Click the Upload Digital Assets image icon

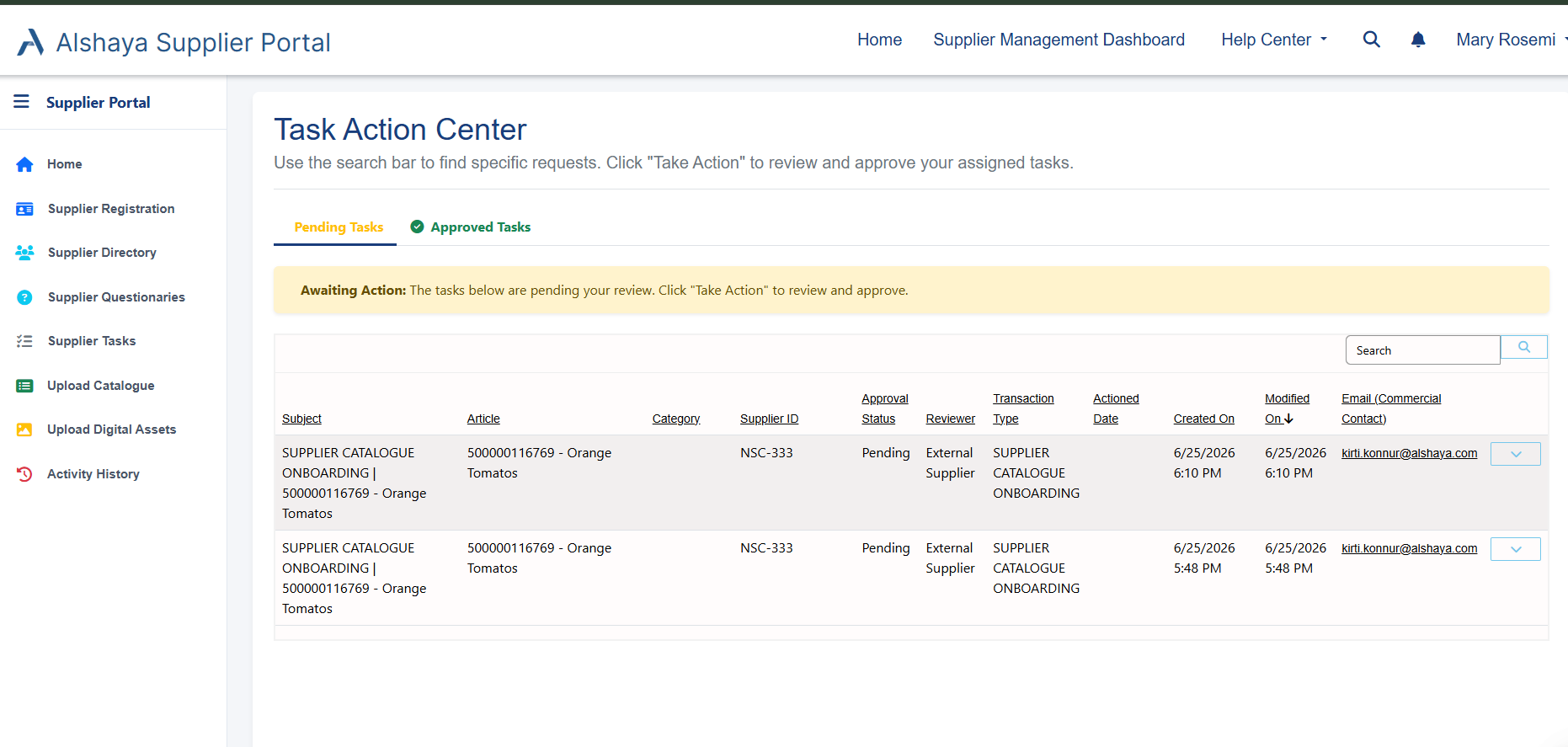point(24,430)
